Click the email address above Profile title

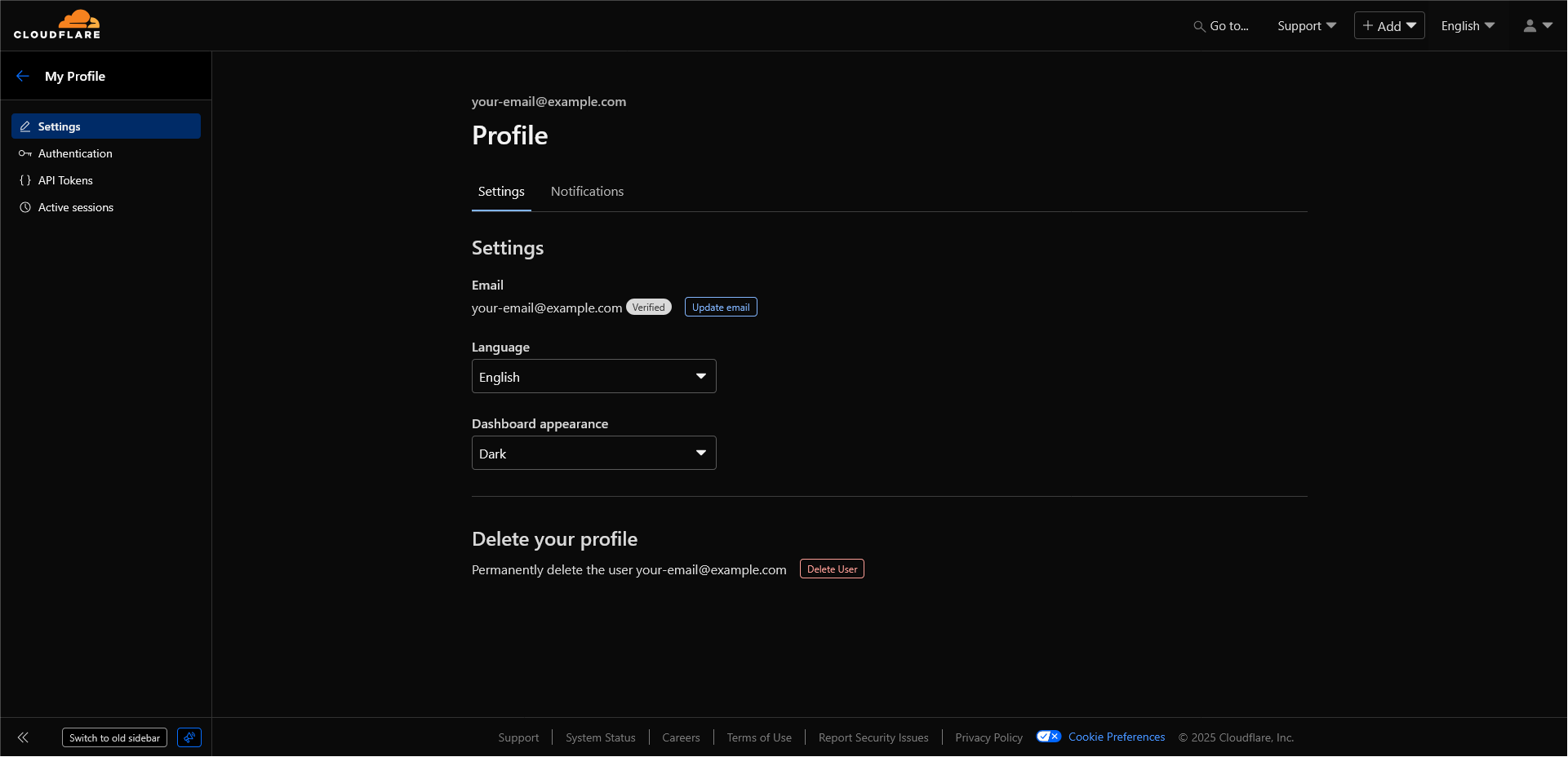coord(549,102)
